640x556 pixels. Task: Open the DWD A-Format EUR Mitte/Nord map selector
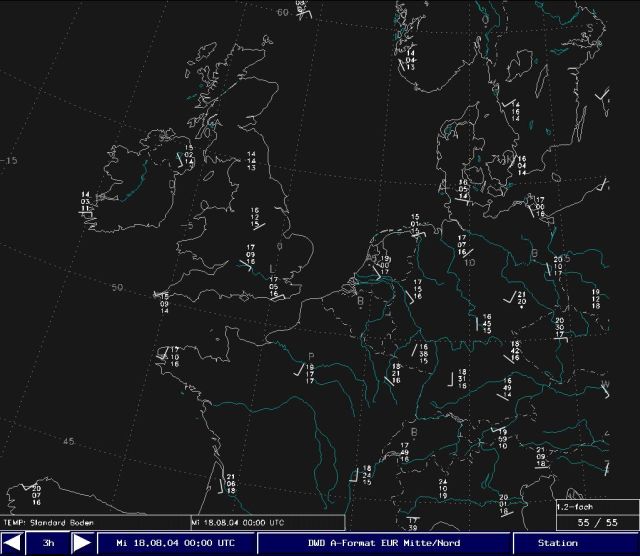384,543
